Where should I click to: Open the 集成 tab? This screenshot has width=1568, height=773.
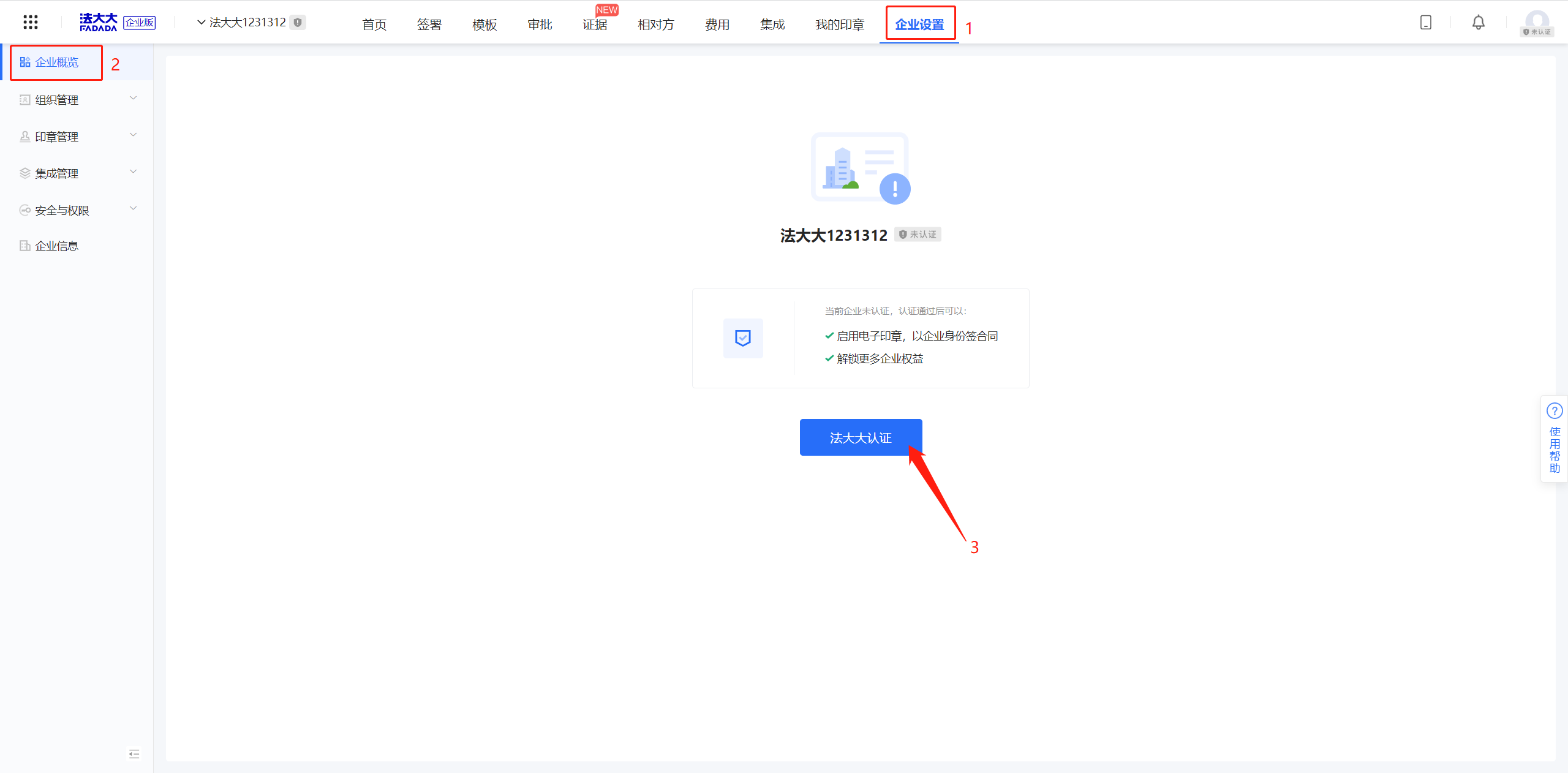click(x=772, y=25)
